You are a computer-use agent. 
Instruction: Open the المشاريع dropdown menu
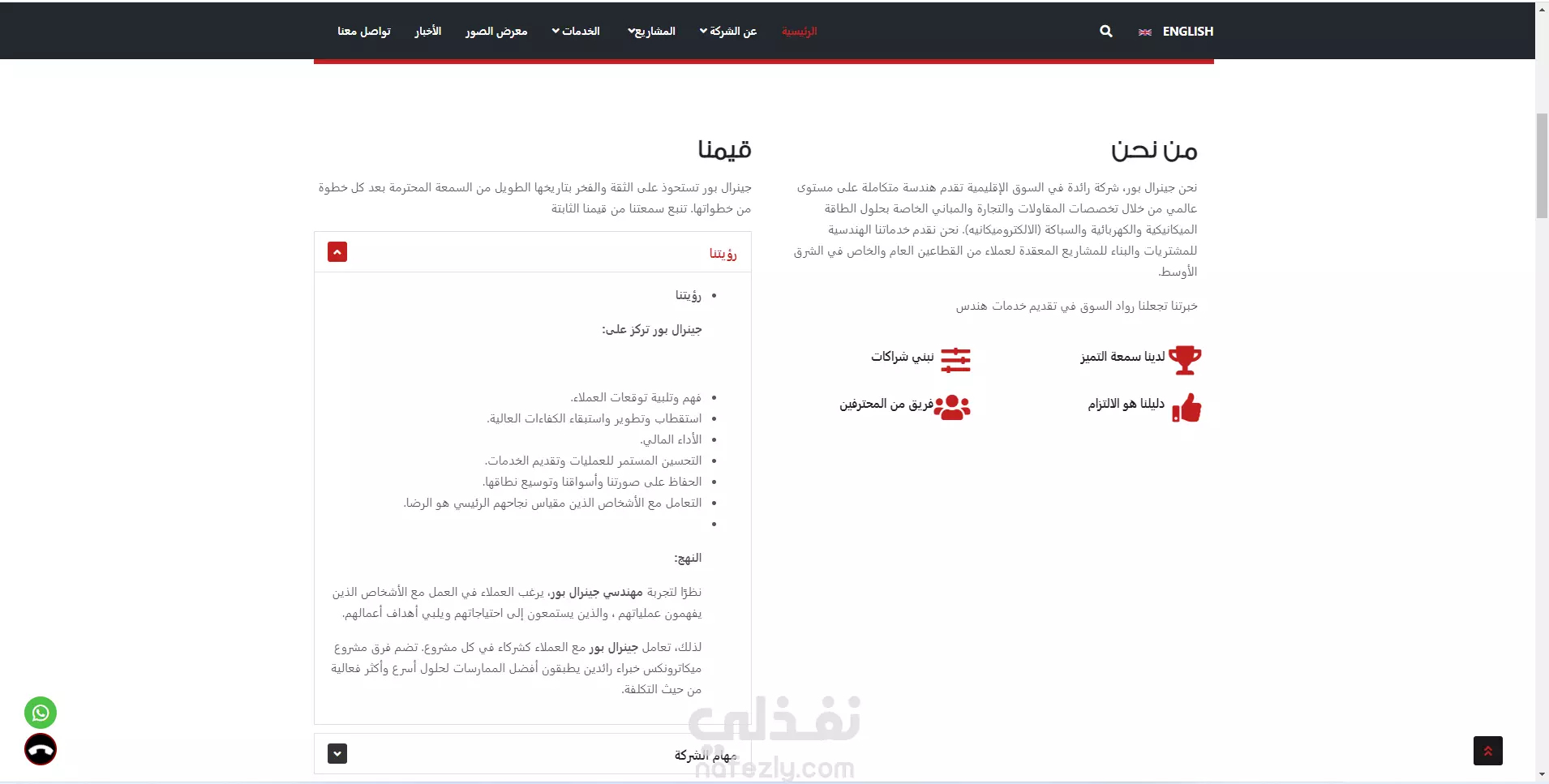651,31
